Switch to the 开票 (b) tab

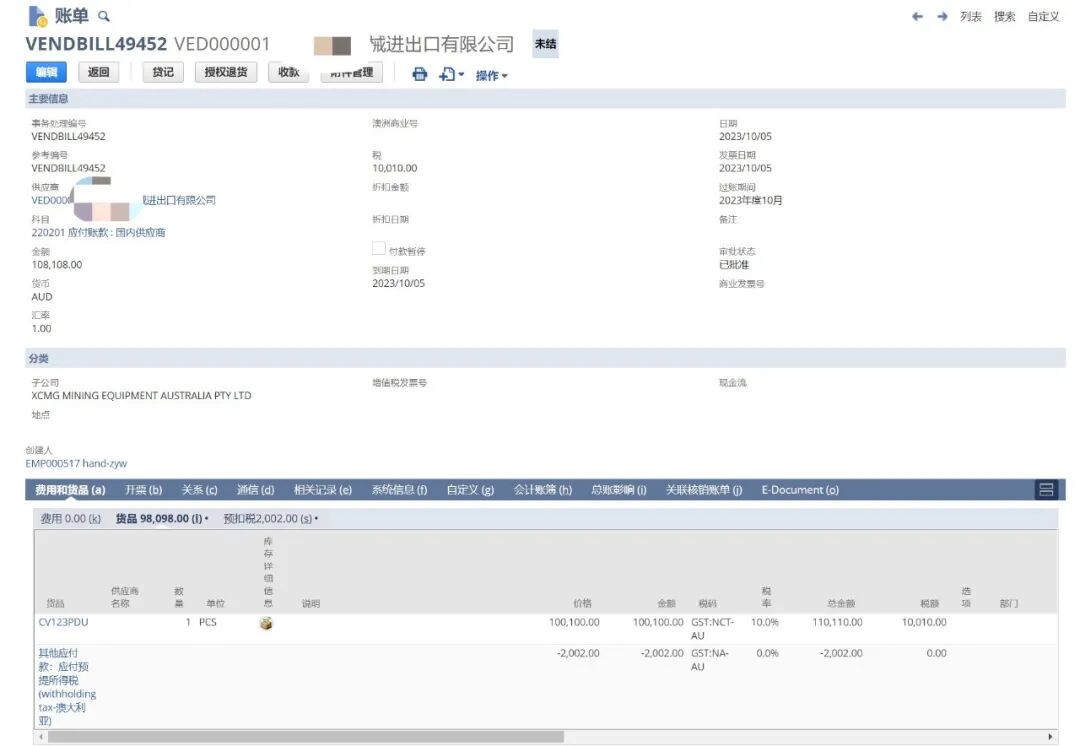(x=143, y=490)
